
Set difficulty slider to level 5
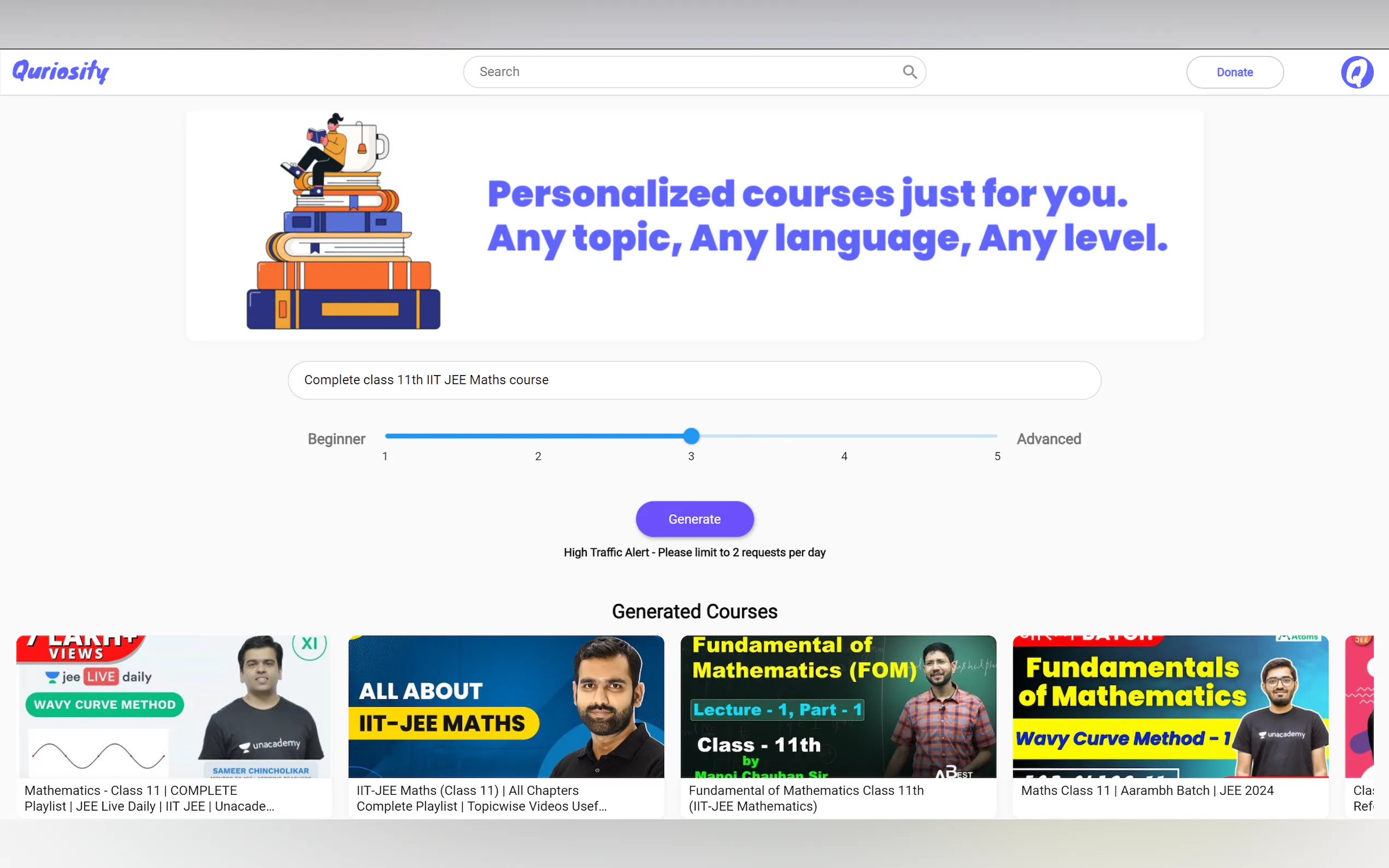pyautogui.click(x=997, y=436)
